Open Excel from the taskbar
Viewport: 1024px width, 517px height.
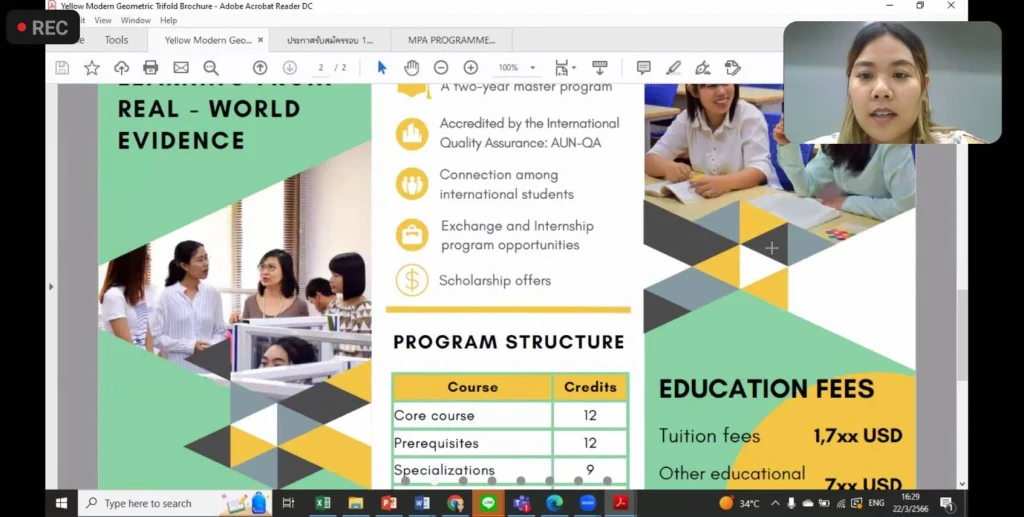(323, 503)
